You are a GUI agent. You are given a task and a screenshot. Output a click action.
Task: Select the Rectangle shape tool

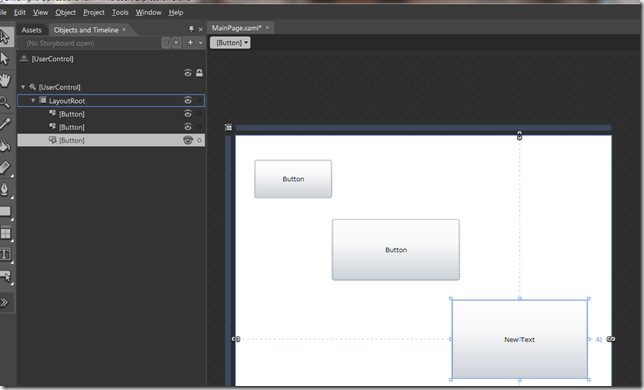5,211
